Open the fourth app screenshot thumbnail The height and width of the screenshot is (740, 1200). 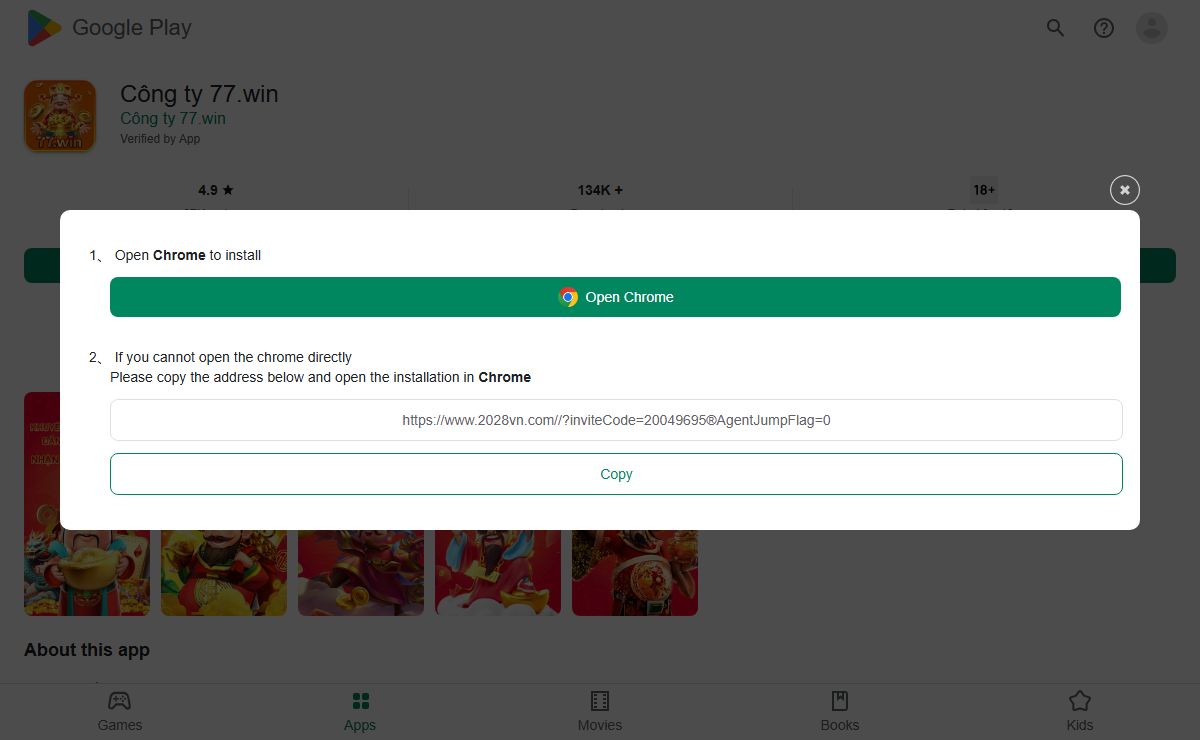[x=498, y=573]
